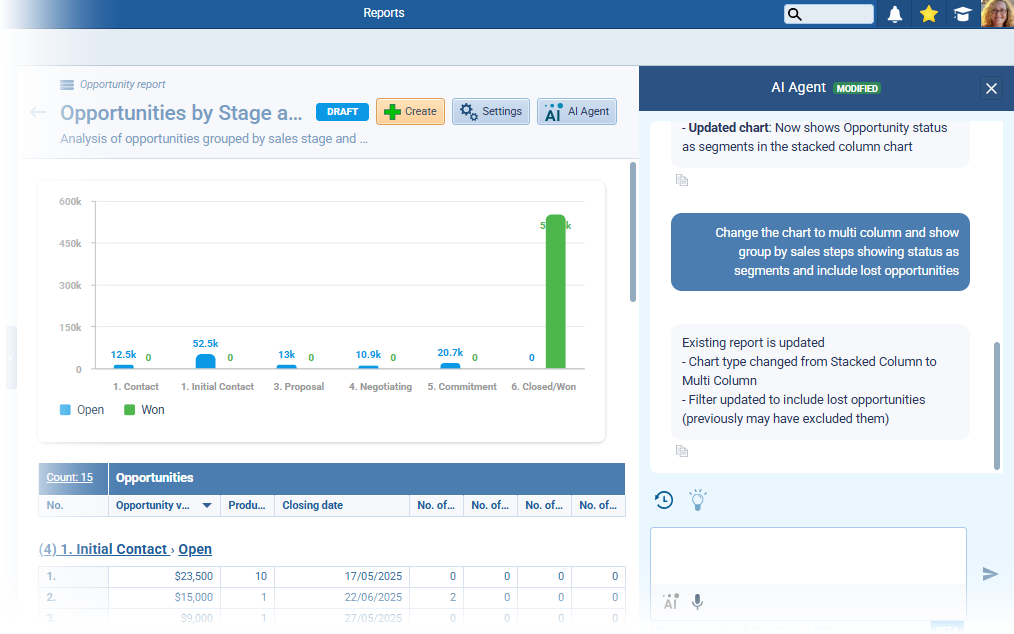Open chat history clock icon
1014x634 pixels.
(664, 500)
